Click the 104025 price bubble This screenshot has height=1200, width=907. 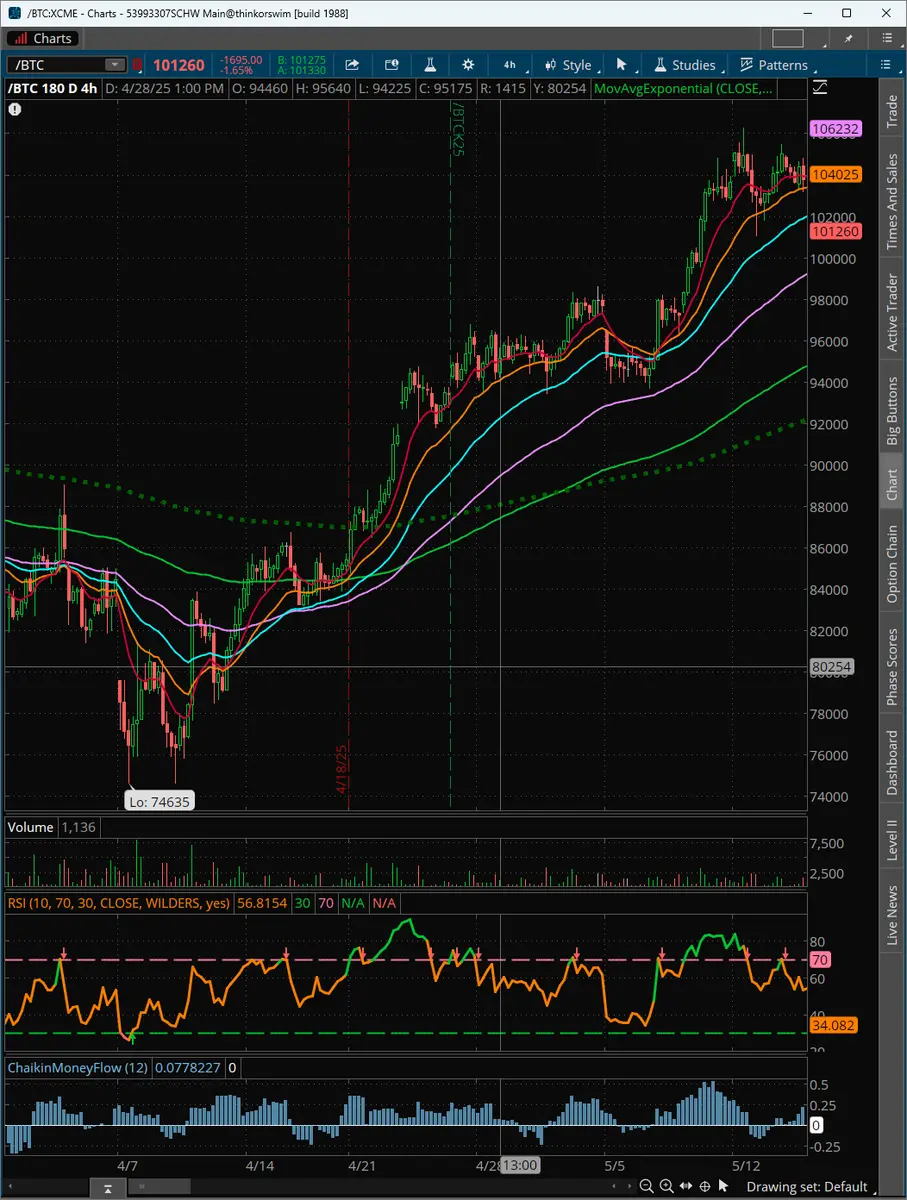[x=836, y=174]
